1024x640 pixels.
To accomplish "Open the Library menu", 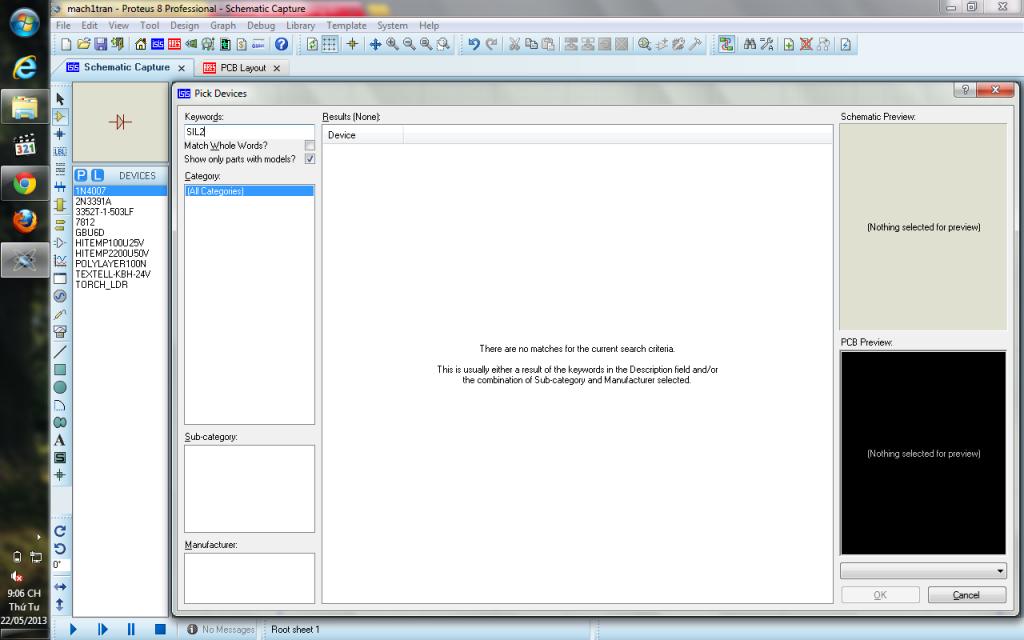I will click(x=300, y=25).
